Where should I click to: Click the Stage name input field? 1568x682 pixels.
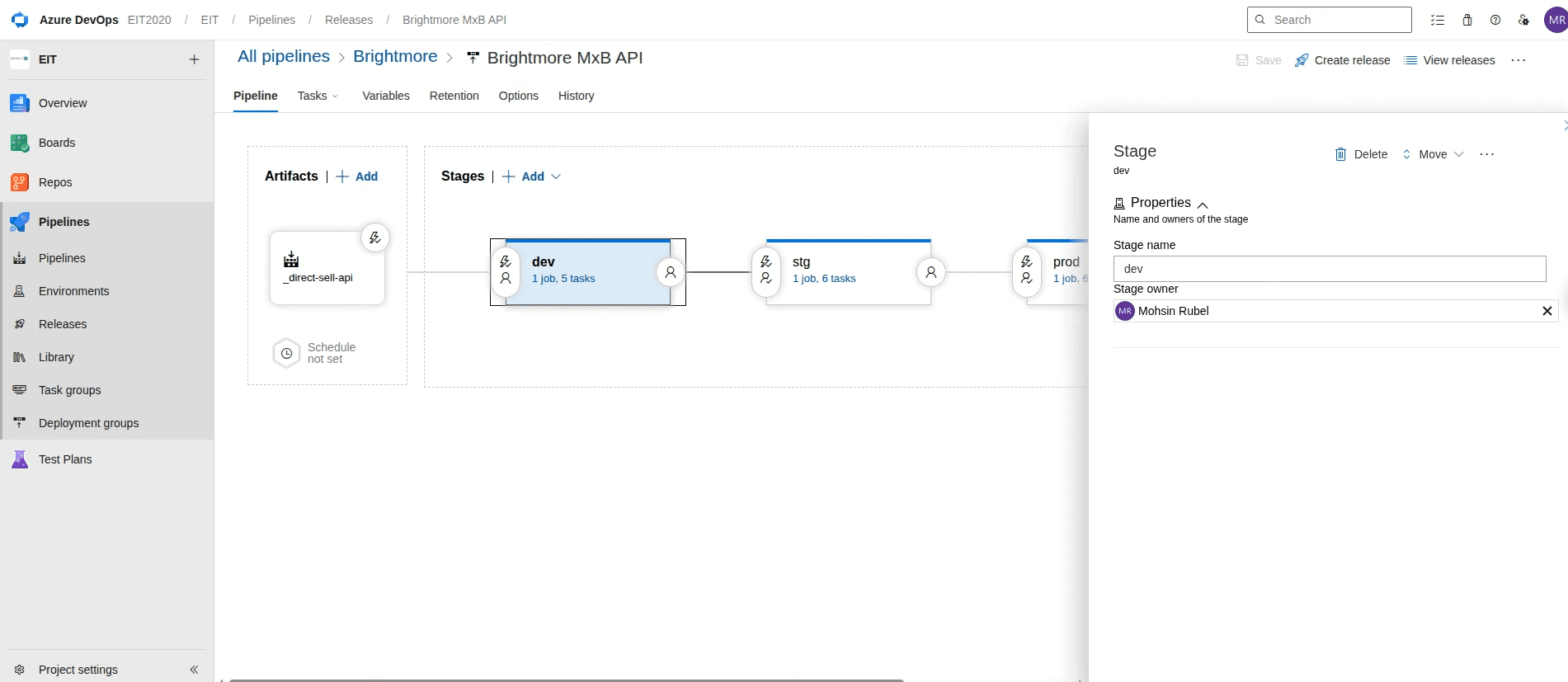click(1330, 269)
